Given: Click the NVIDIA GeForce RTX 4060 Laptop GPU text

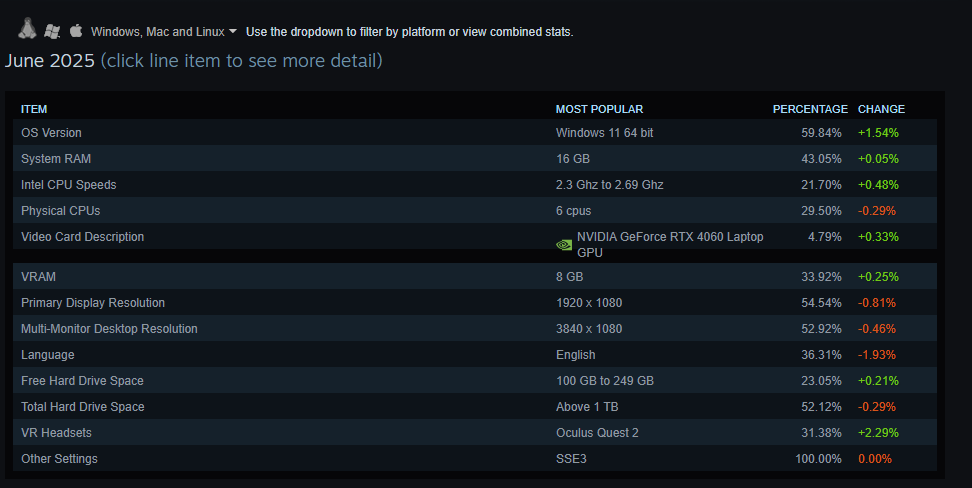Looking at the screenshot, I should 670,244.
